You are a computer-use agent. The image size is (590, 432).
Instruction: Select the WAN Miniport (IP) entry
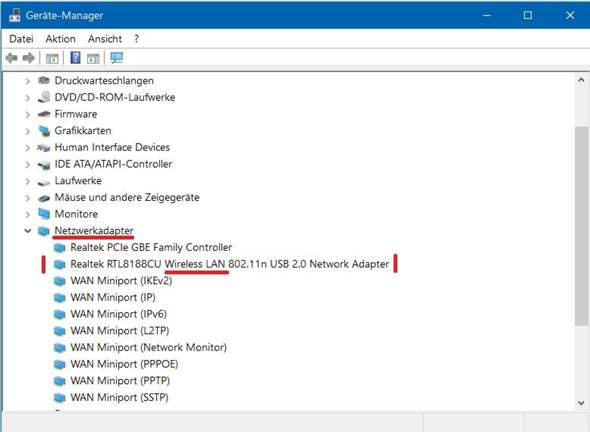pyautogui.click(x=113, y=297)
